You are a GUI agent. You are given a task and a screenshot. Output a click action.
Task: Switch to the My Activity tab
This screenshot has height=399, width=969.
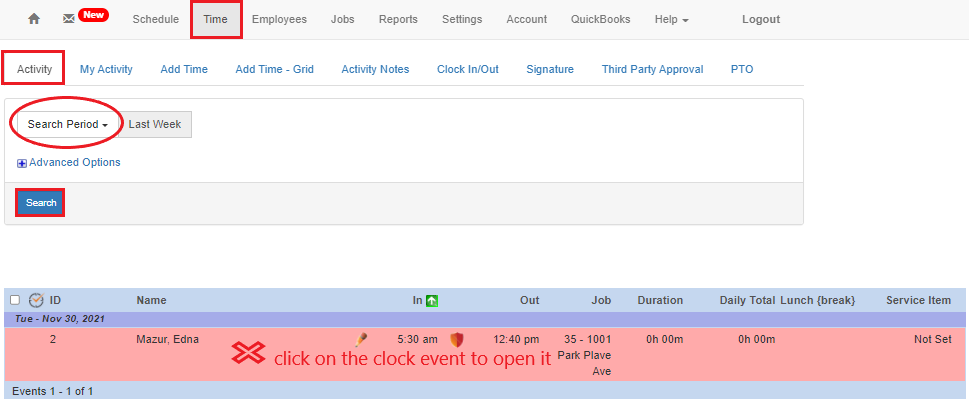pyautogui.click(x=106, y=69)
